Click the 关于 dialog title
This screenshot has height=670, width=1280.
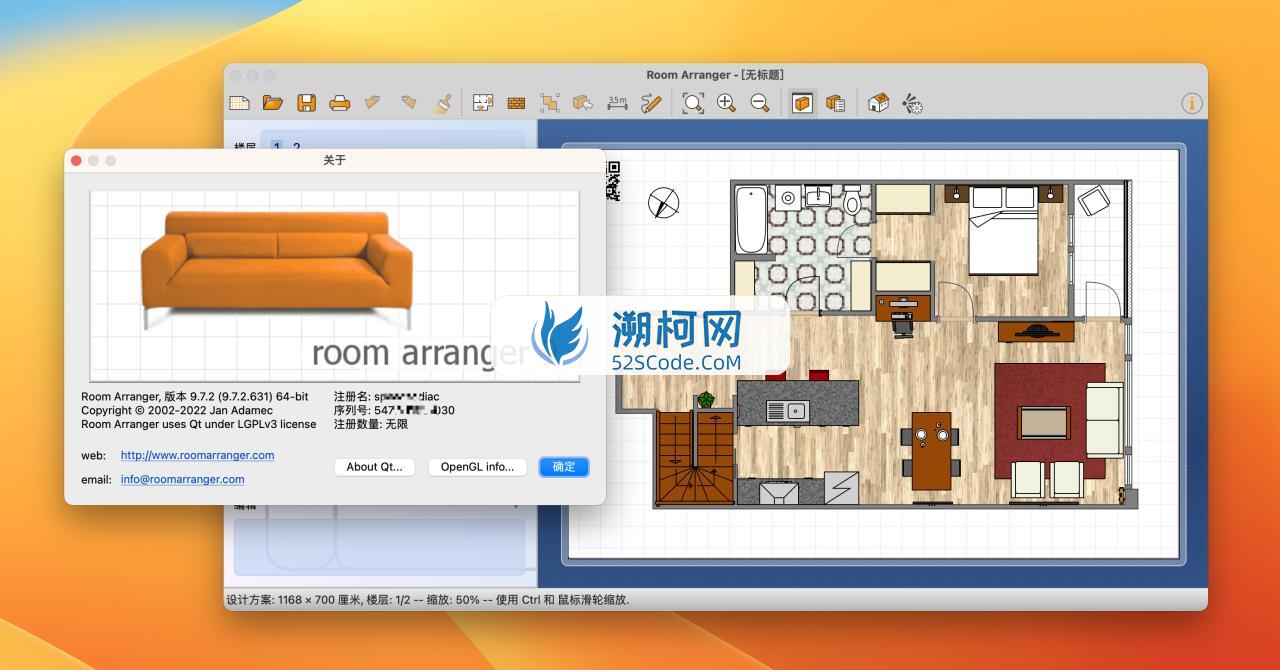point(335,160)
